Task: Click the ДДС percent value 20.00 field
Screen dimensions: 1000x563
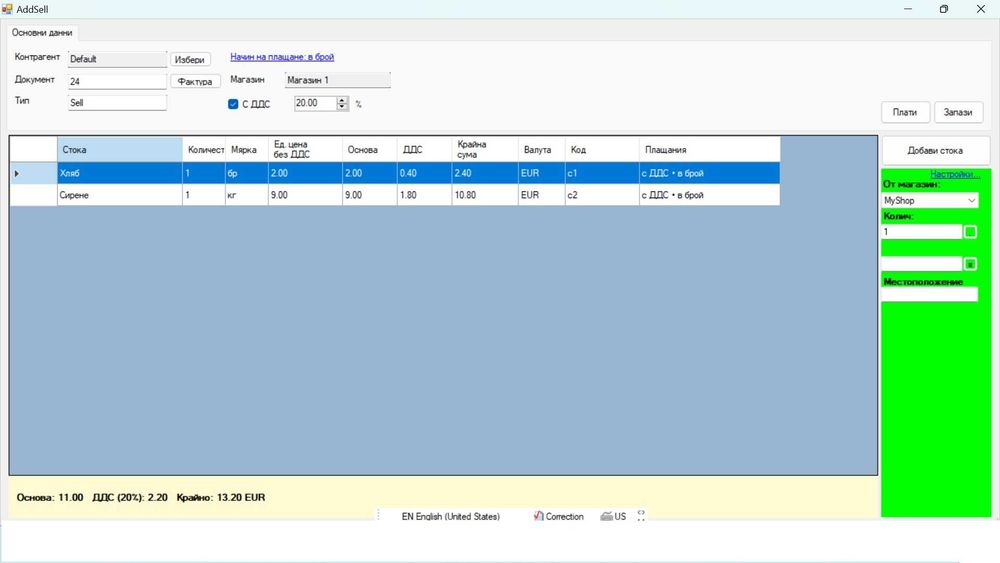Action: [316, 103]
